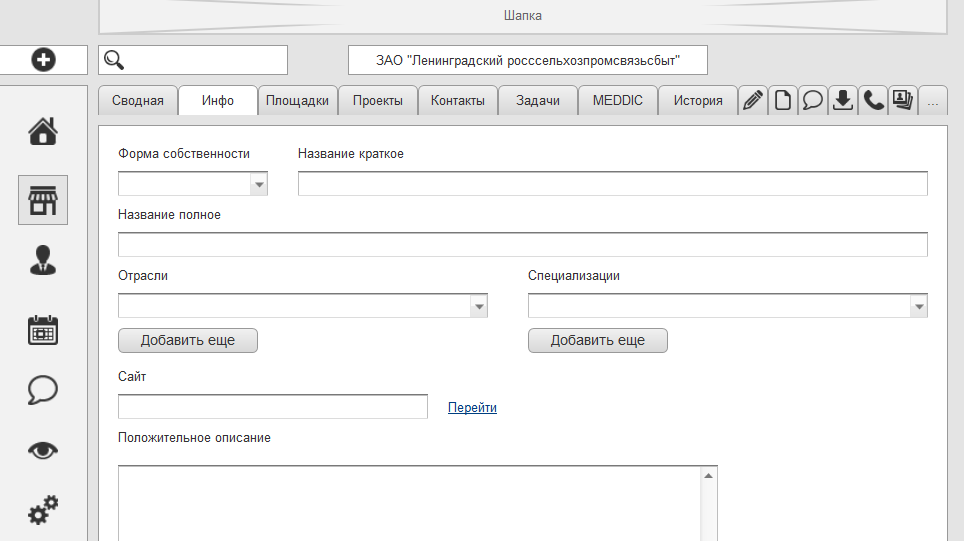Image resolution: width=964 pixels, height=541 pixels.
Task: Open the home icon in the sidebar
Action: click(43, 131)
